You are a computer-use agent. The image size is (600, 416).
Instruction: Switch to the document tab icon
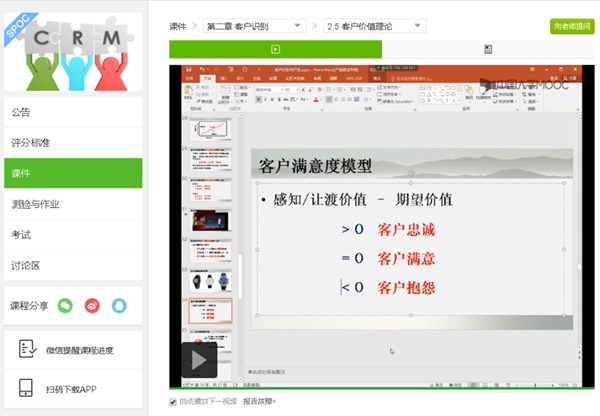(488, 49)
